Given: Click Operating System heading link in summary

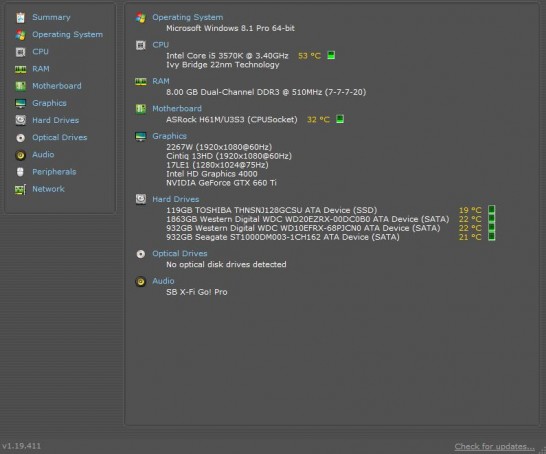Looking at the screenshot, I should [x=188, y=17].
